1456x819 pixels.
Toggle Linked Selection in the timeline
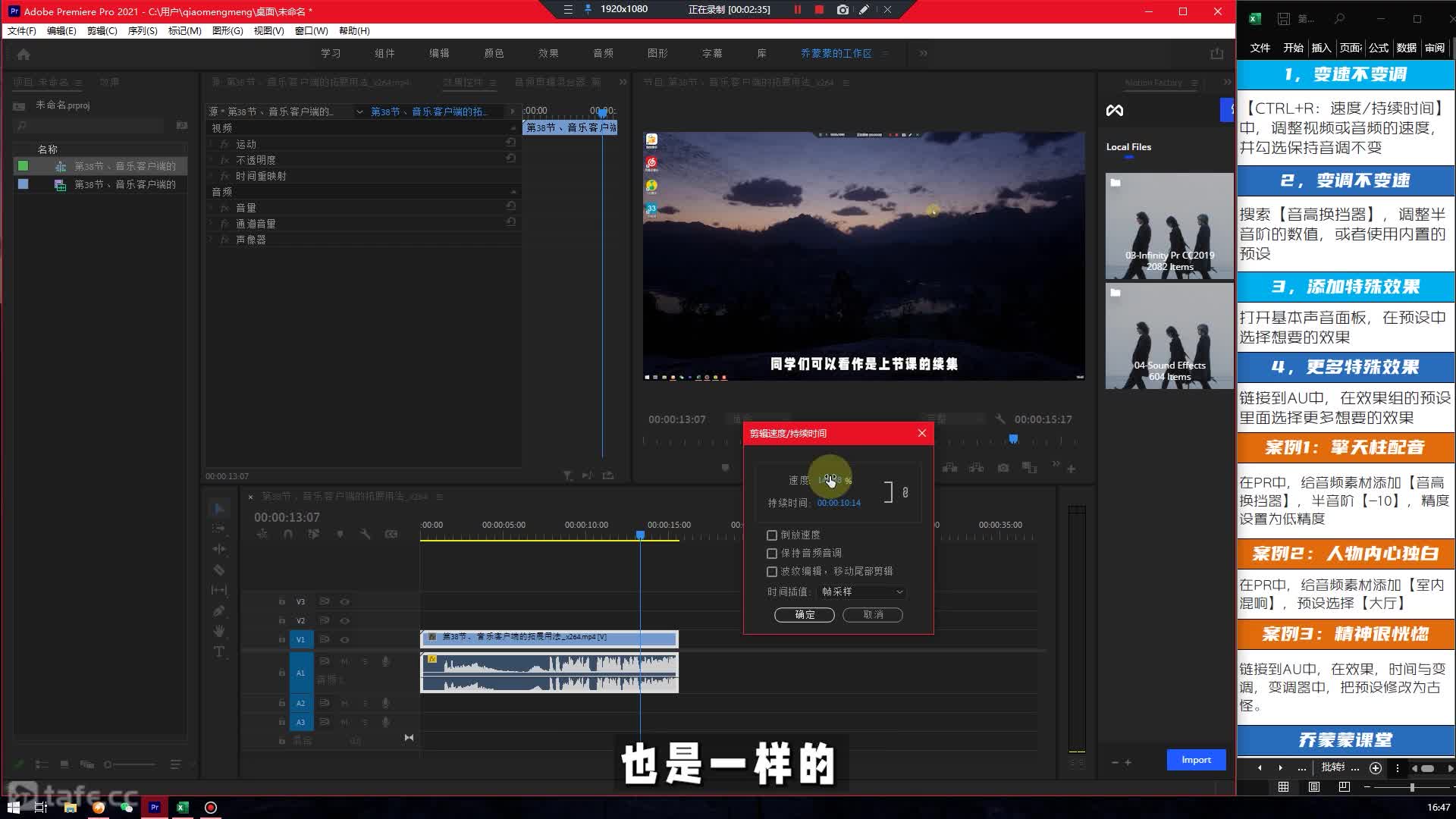tap(313, 535)
